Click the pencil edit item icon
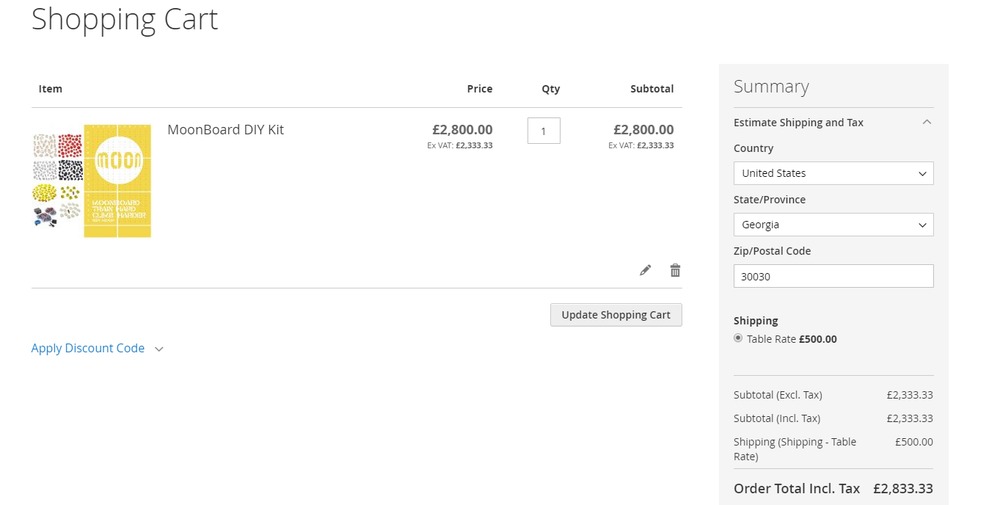The image size is (1000, 505). [x=645, y=270]
